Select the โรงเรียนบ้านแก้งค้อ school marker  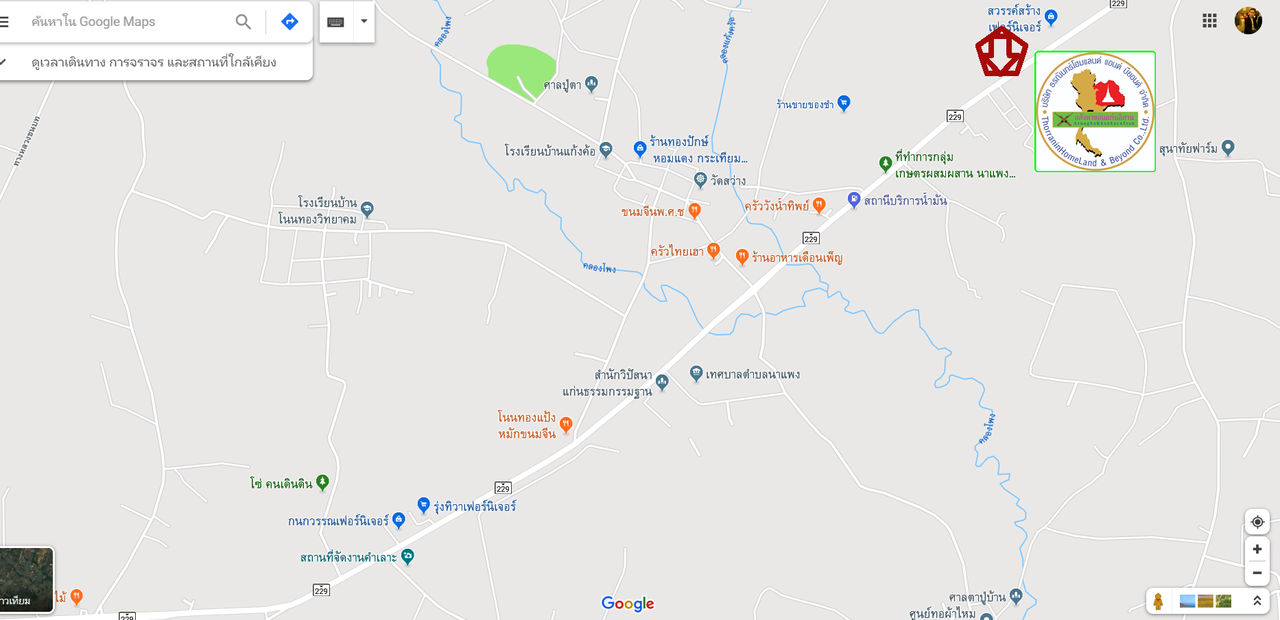(x=606, y=151)
